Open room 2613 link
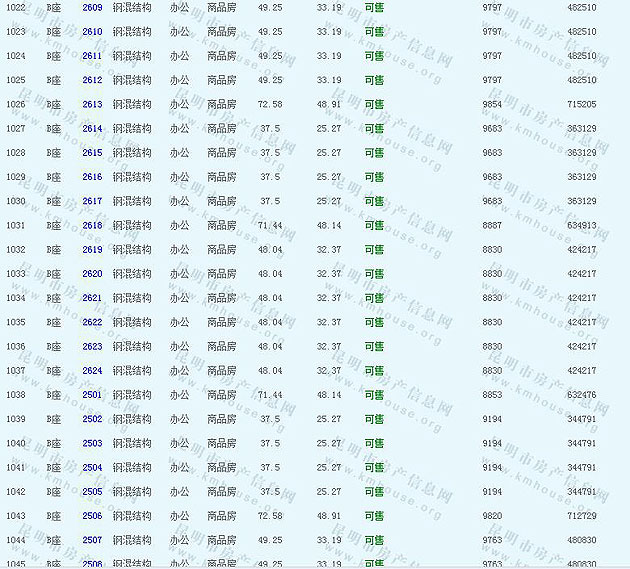 (92, 105)
